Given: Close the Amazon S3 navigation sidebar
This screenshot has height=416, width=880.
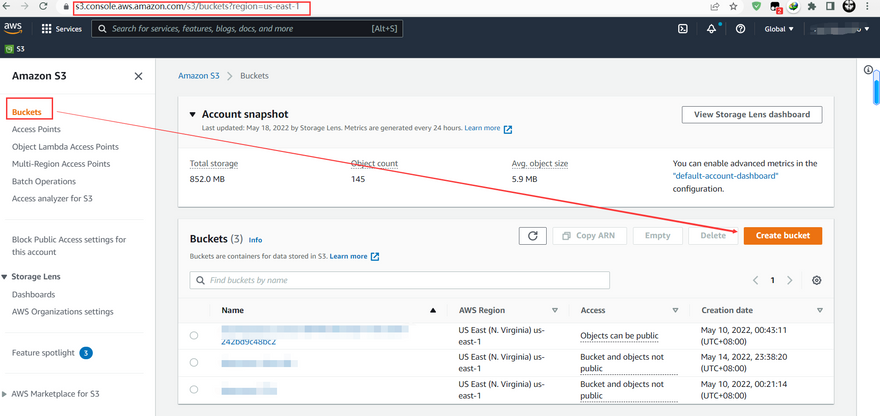Looking at the screenshot, I should [138, 76].
